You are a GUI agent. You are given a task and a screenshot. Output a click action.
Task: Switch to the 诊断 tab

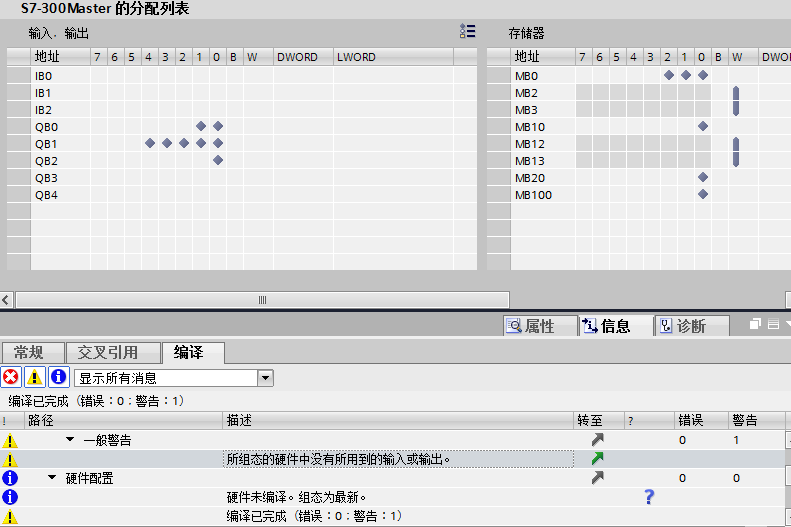tap(692, 326)
